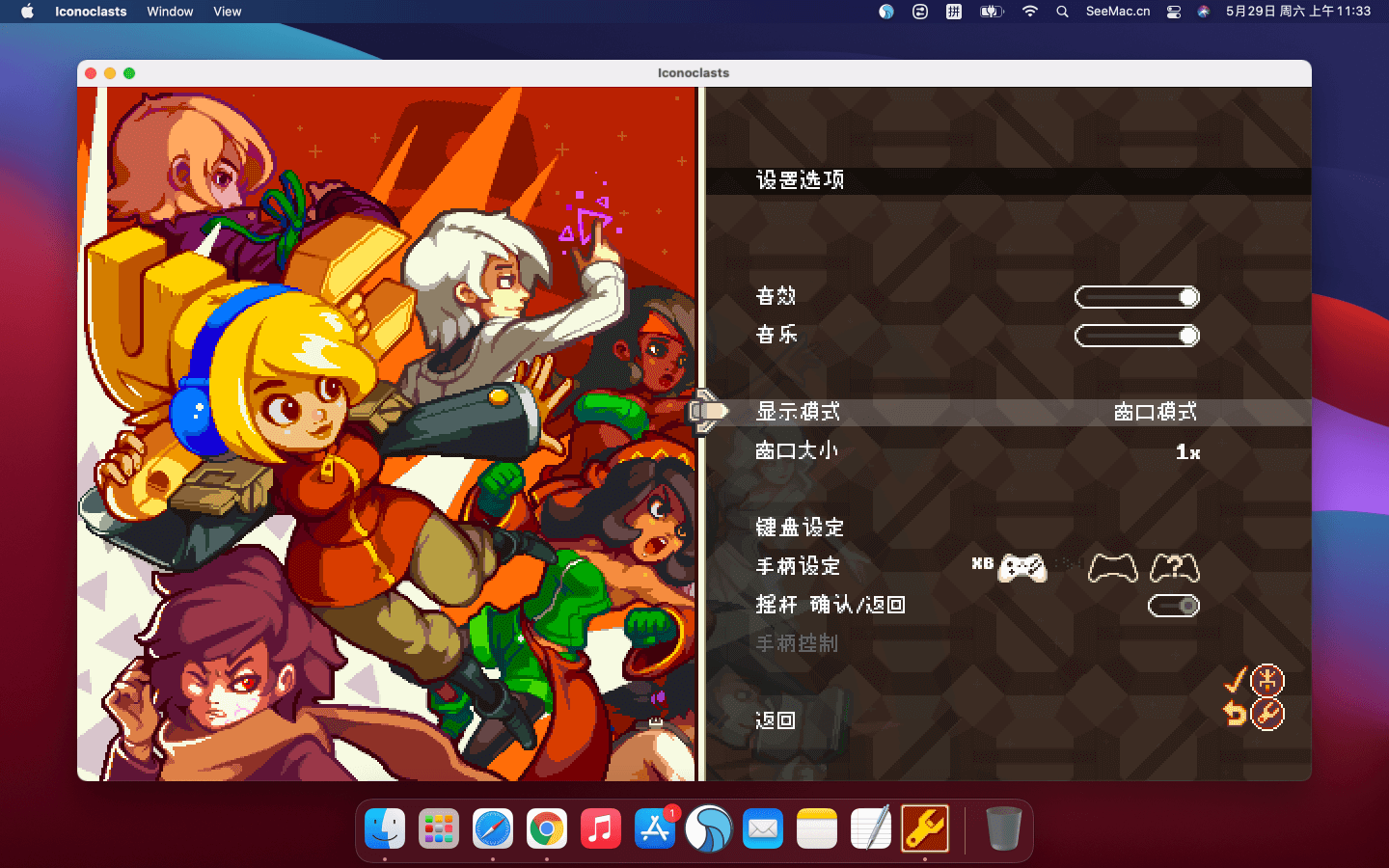Click SeeMac.cn in the menu bar
Screen dimensions: 1389x868
pyautogui.click(x=1118, y=12)
